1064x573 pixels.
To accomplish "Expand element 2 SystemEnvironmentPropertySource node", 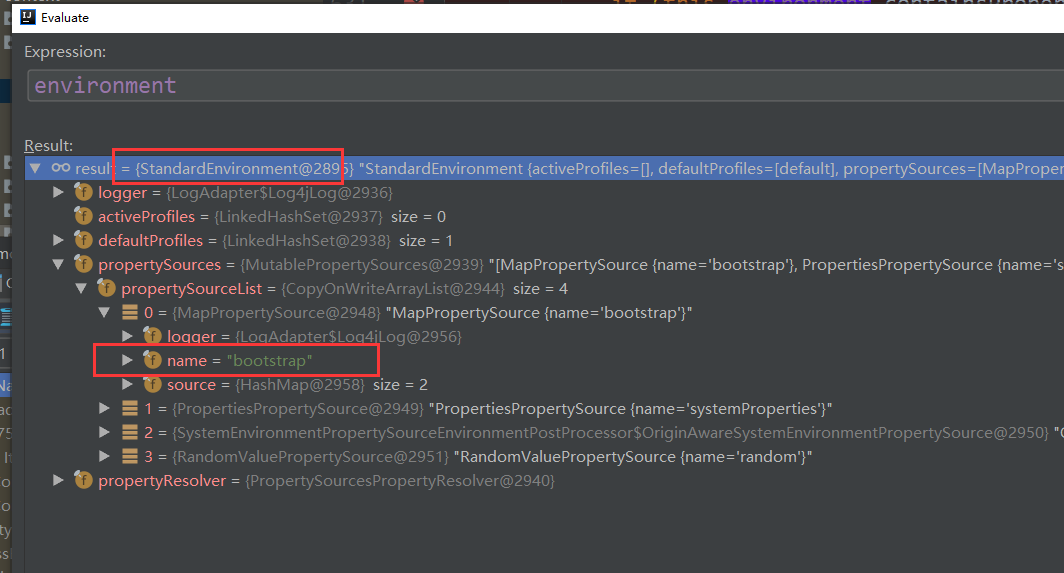I will [104, 432].
